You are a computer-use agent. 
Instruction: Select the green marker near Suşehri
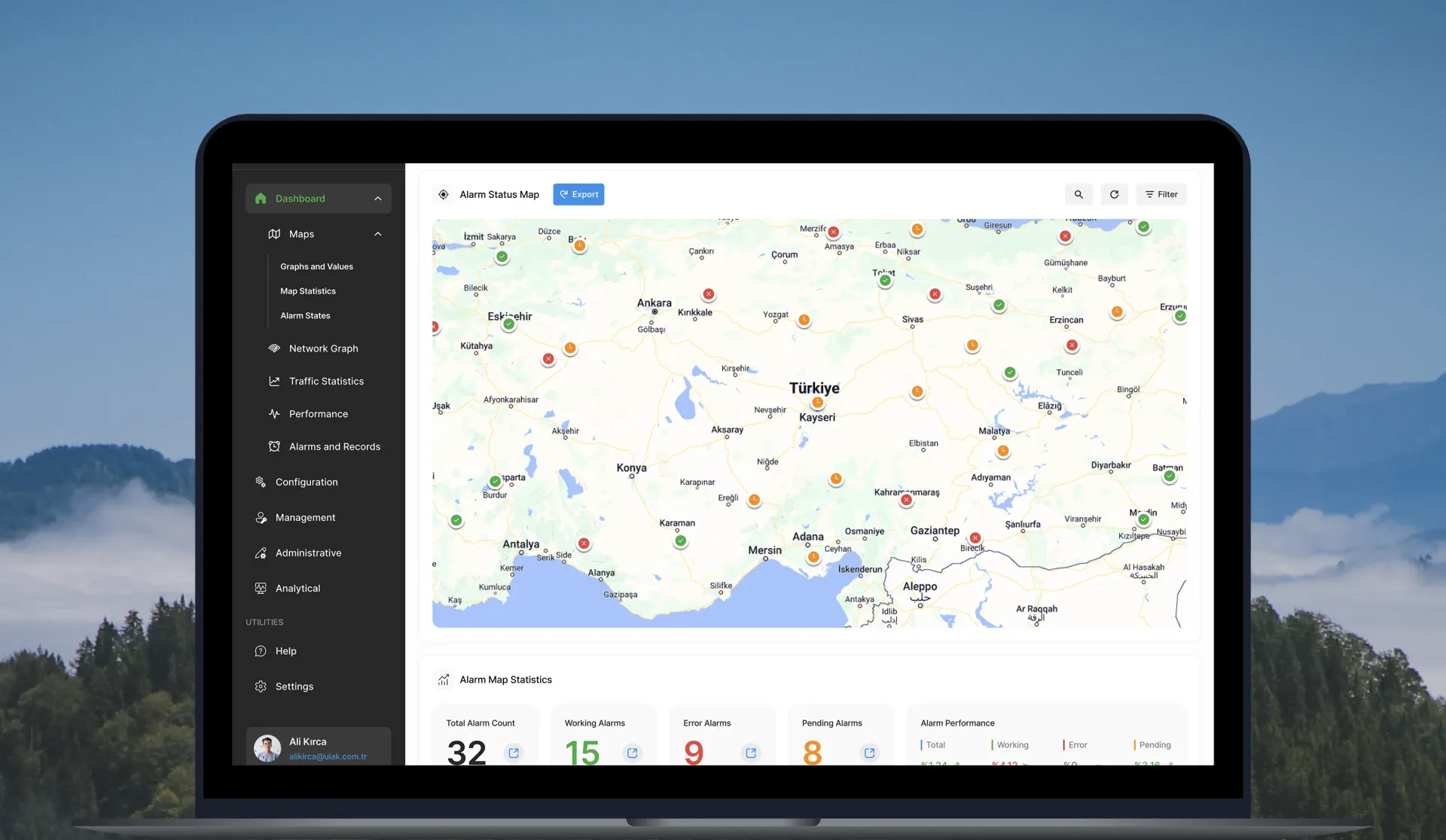pyautogui.click(x=999, y=305)
